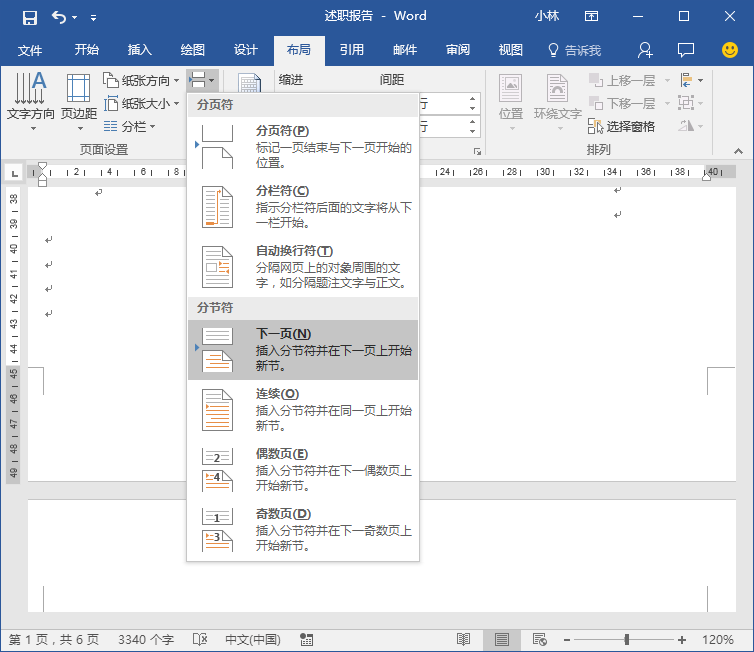Click the user name 小林 in title bar
Viewport: 754px width, 652px height.
[x=547, y=16]
